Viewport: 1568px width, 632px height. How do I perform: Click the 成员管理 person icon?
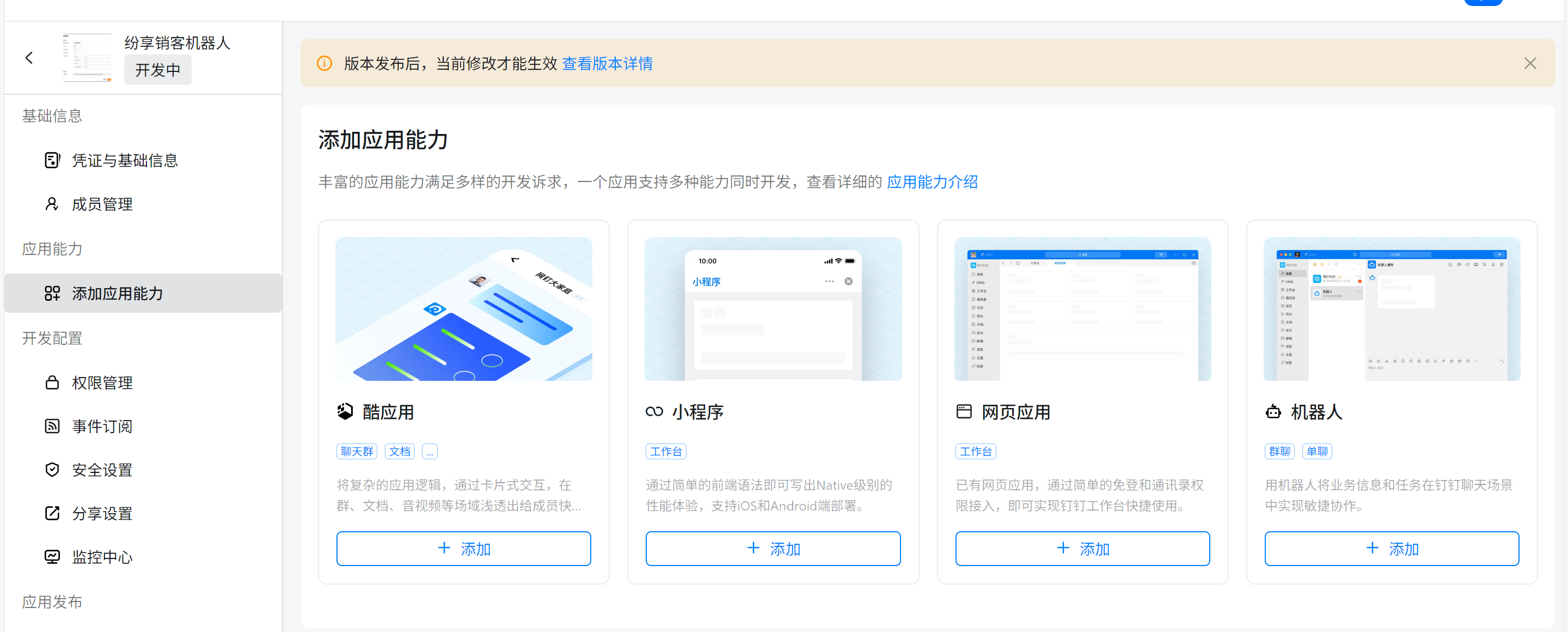52,204
